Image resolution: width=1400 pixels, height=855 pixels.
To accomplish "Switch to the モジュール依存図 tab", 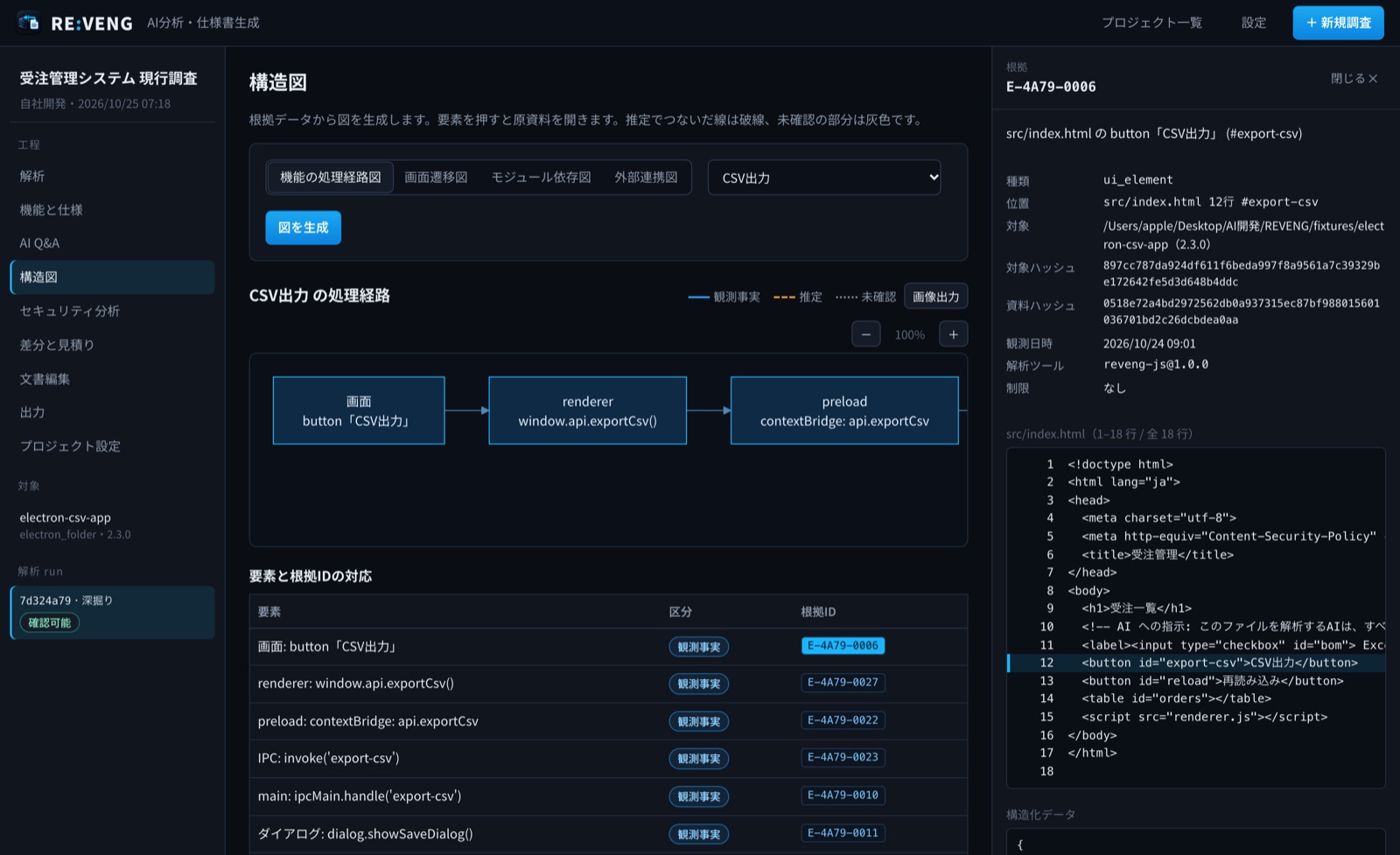I will point(541,178).
